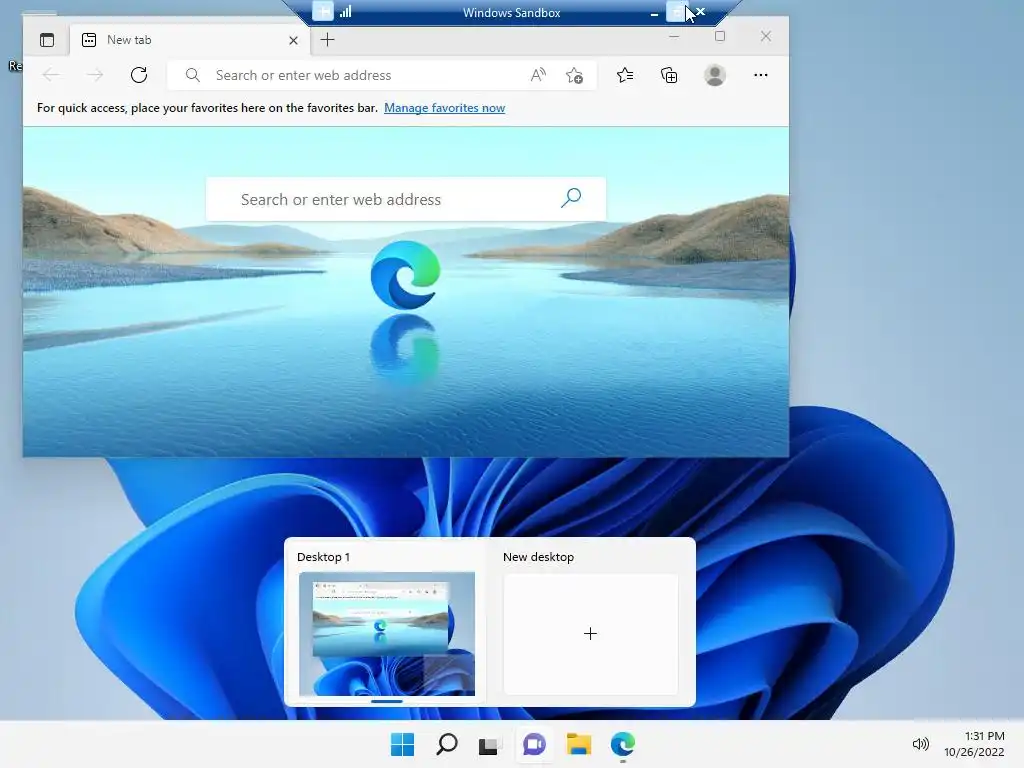The image size is (1024, 768).
Task: Close the Edge browser window
Action: click(765, 37)
